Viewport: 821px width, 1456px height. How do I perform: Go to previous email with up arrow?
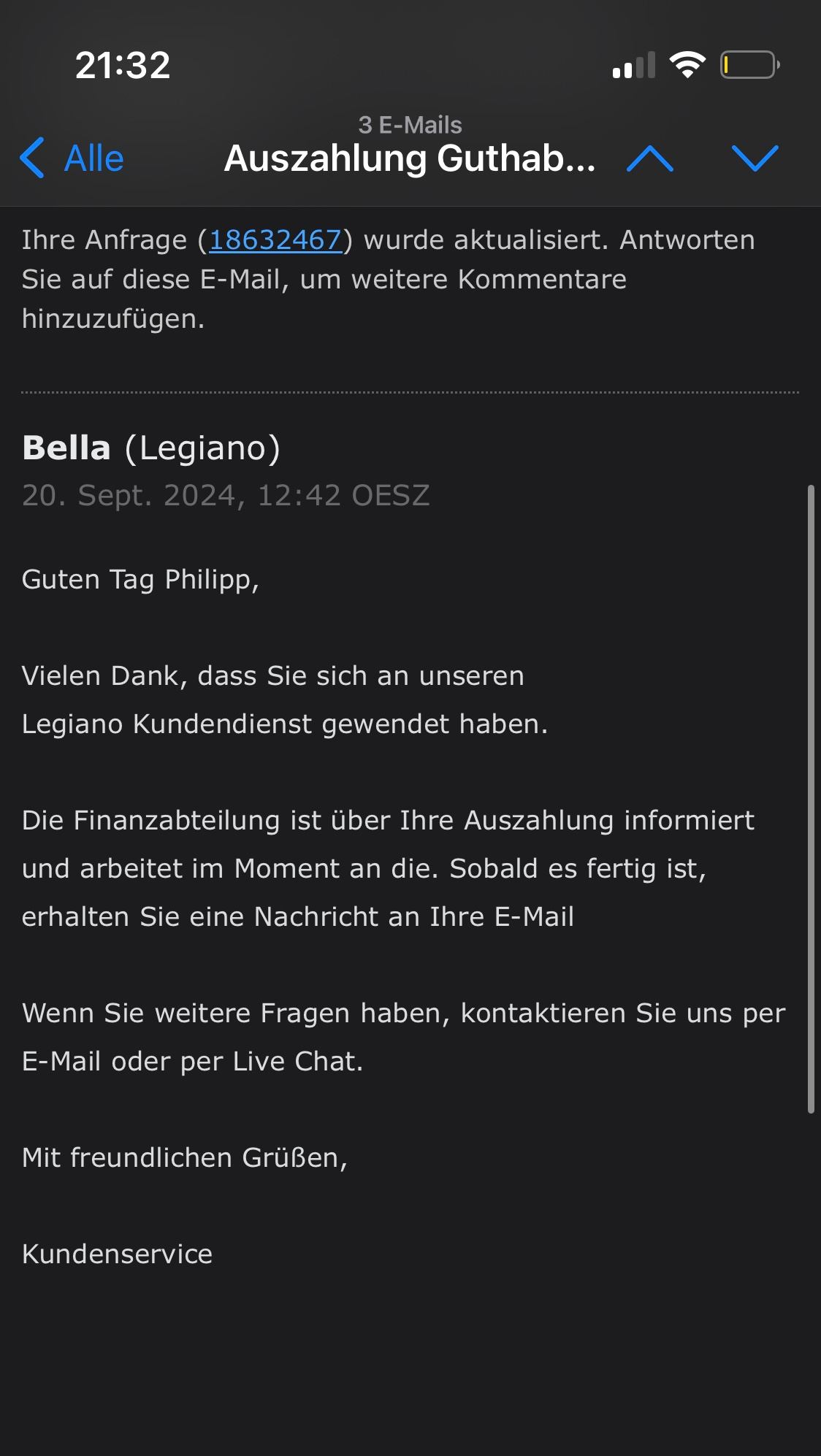pos(649,158)
